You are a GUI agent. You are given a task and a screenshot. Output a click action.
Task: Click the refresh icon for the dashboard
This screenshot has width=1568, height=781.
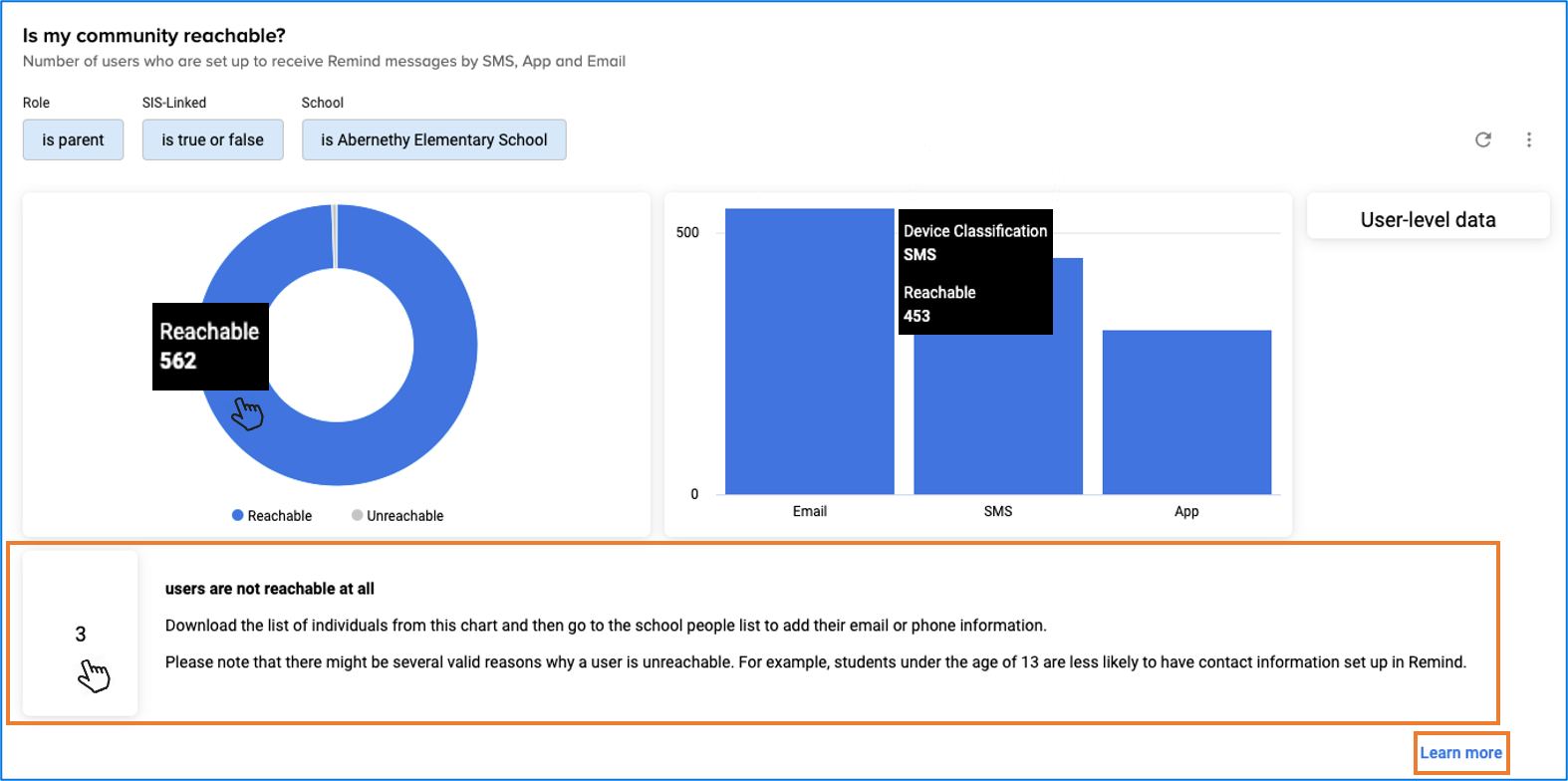click(1483, 139)
